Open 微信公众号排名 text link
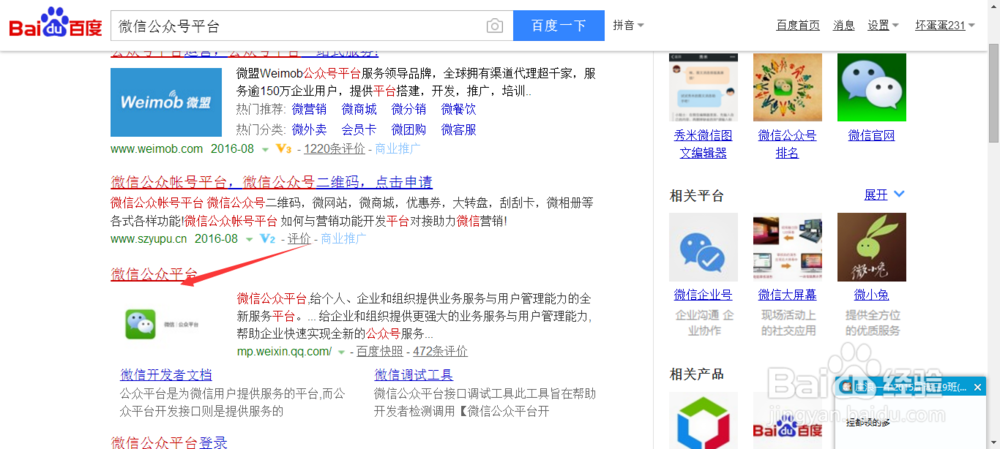 pos(788,144)
